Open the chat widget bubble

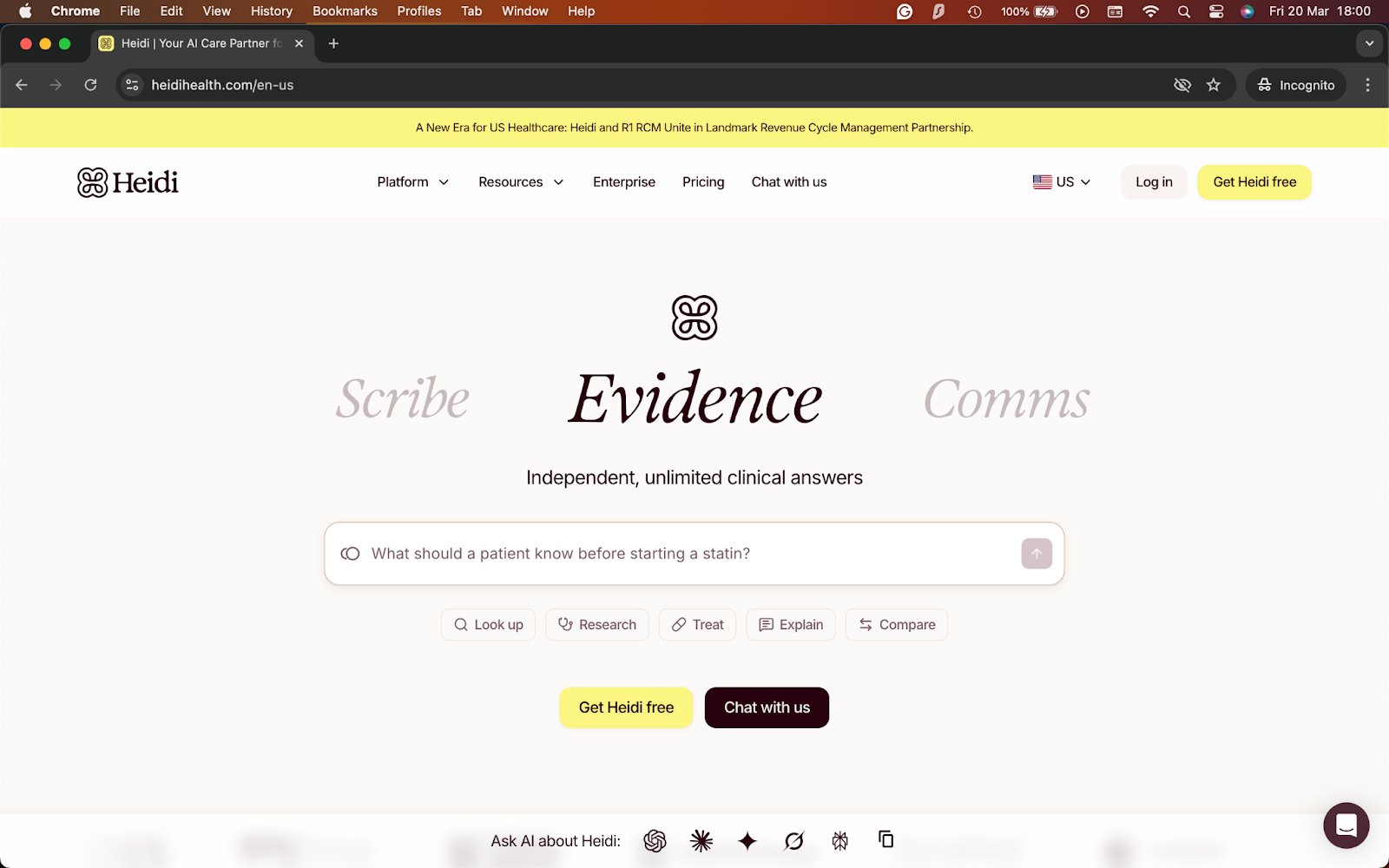click(1346, 825)
